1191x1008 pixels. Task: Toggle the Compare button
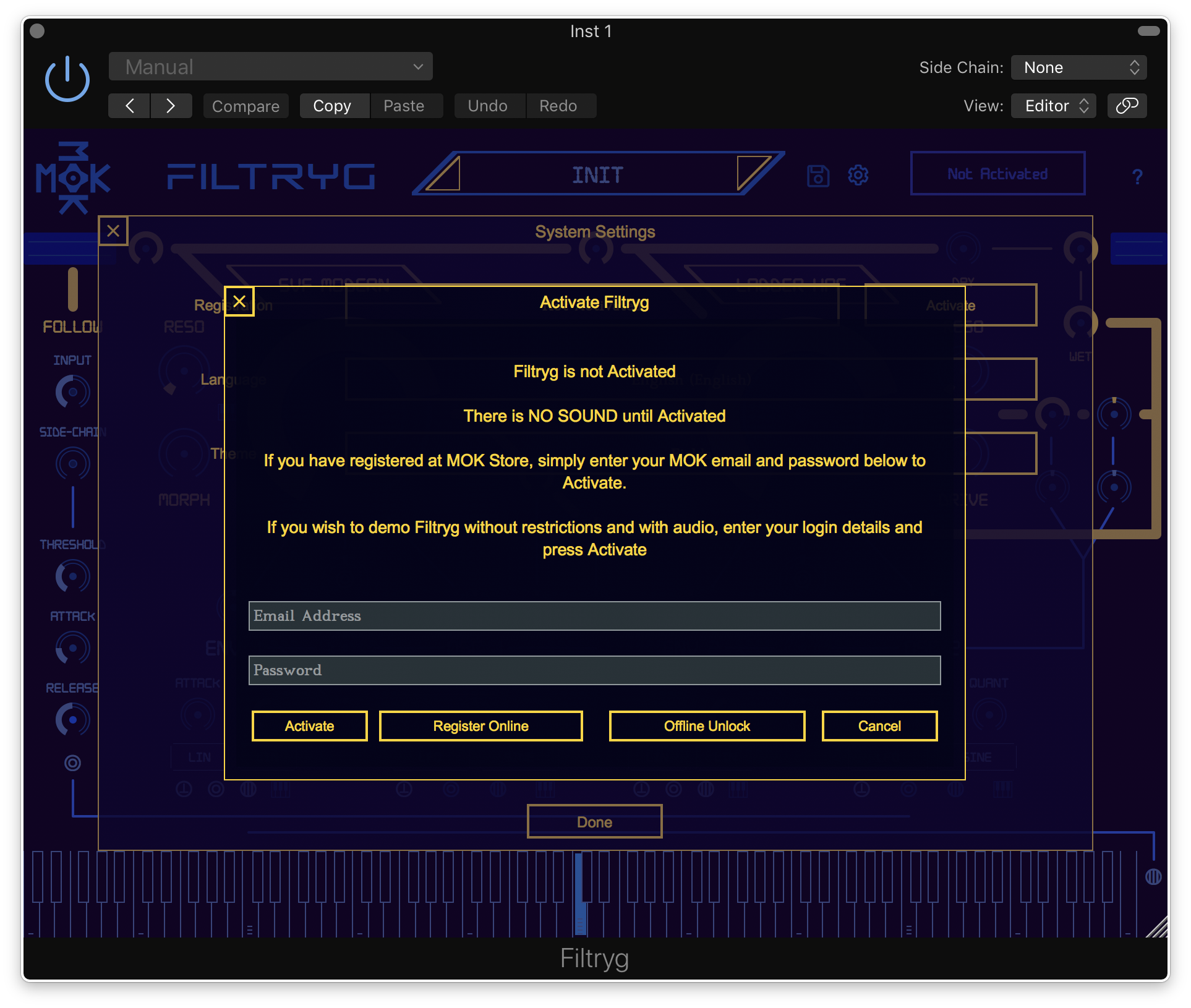tap(245, 106)
